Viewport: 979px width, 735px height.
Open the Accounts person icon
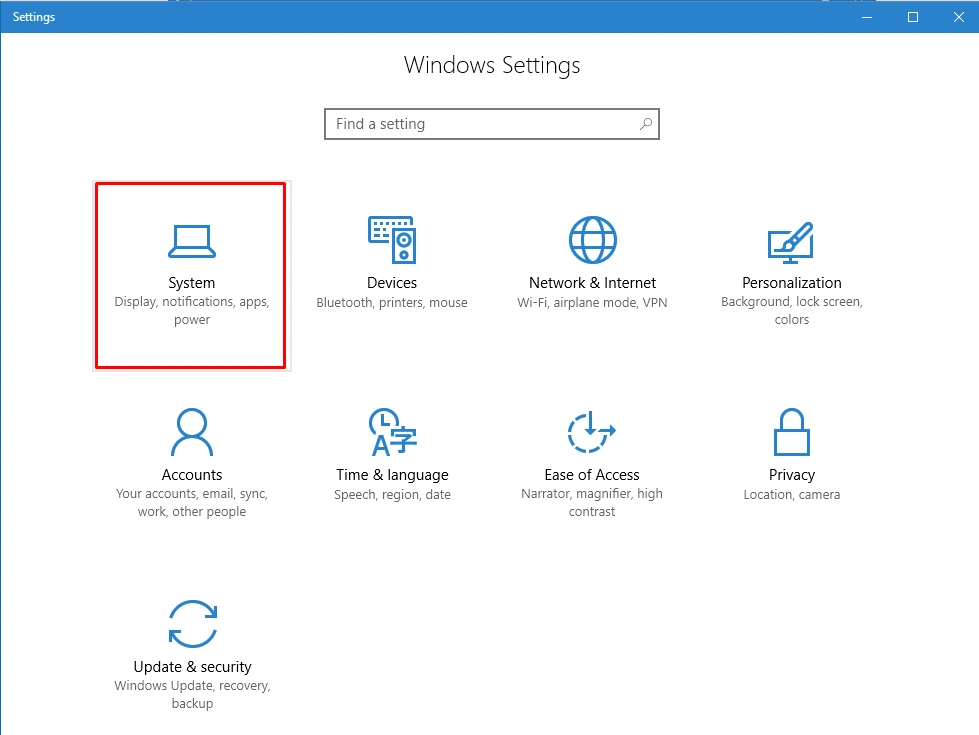pyautogui.click(x=192, y=432)
